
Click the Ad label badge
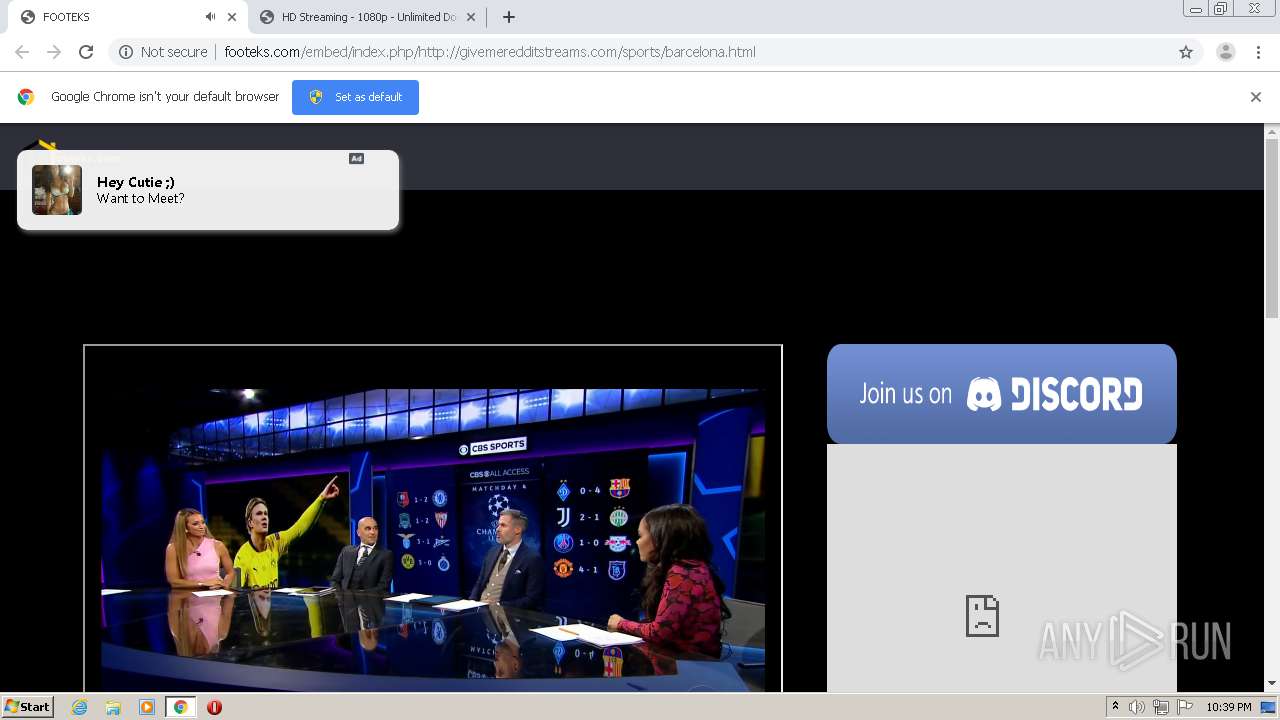click(x=356, y=158)
